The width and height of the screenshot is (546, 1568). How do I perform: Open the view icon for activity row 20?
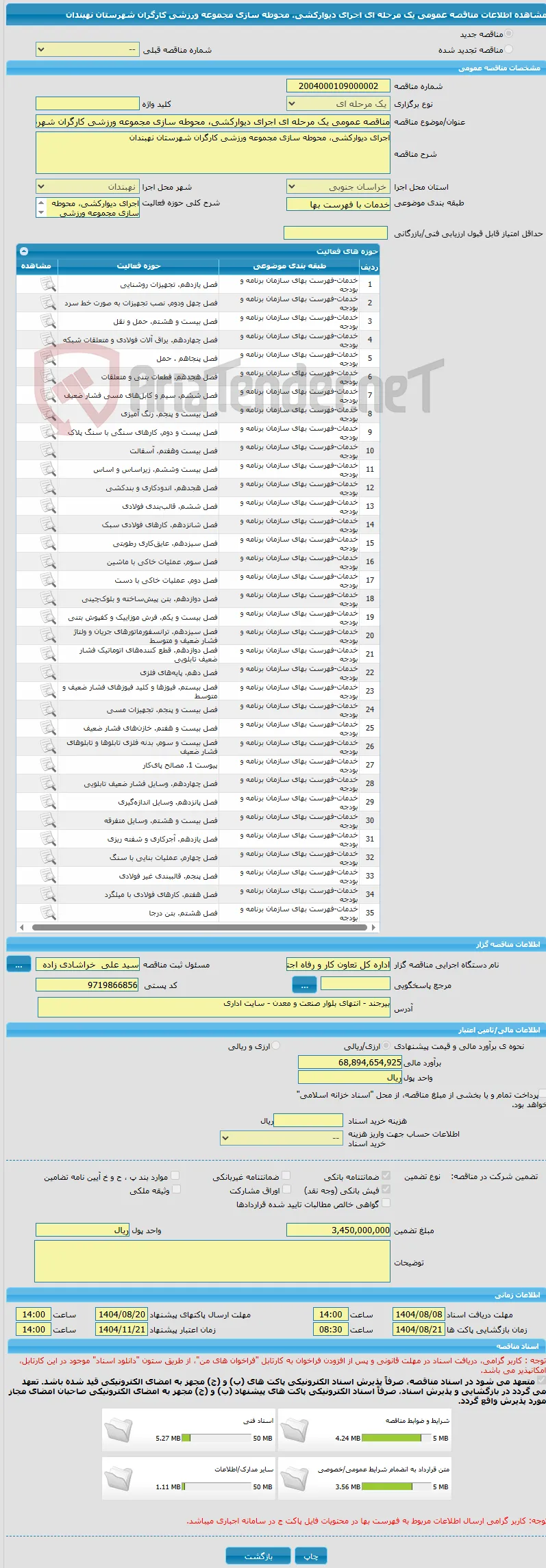pos(48,635)
